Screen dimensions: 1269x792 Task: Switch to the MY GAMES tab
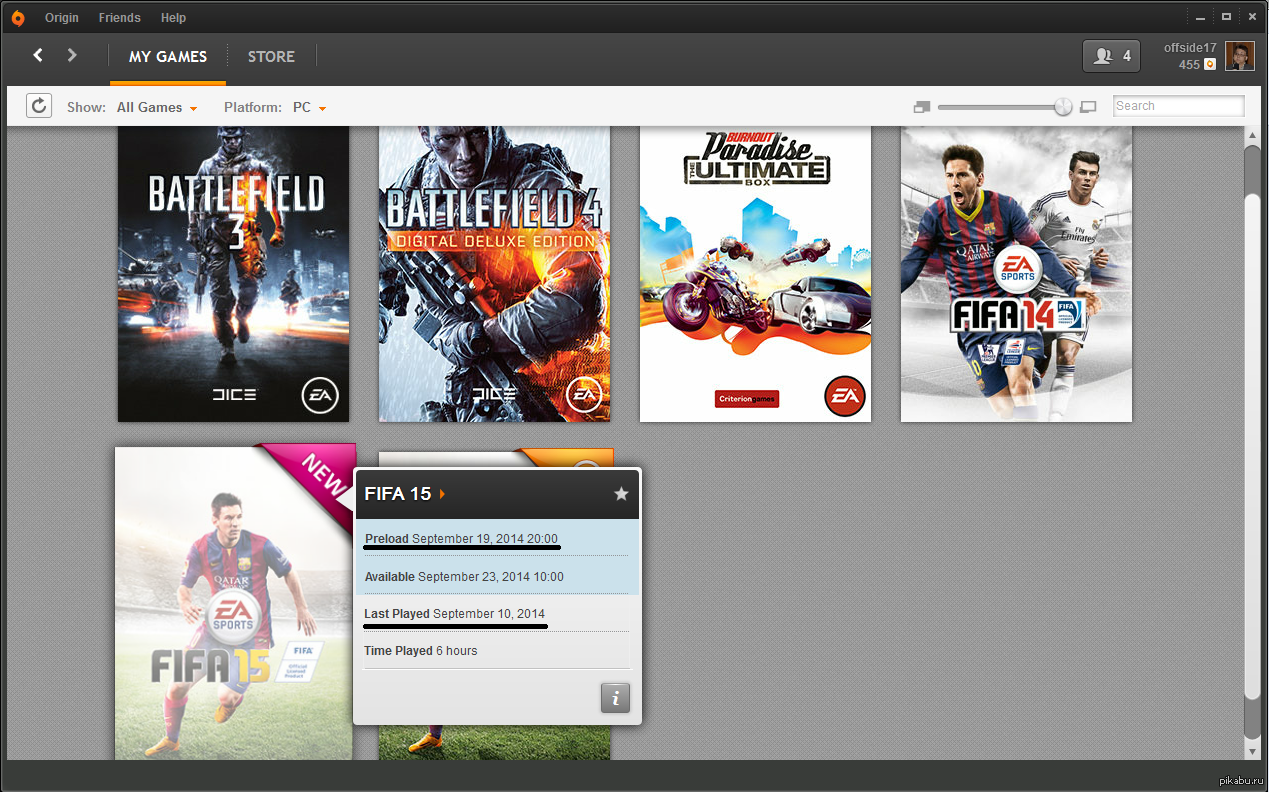[x=168, y=57]
